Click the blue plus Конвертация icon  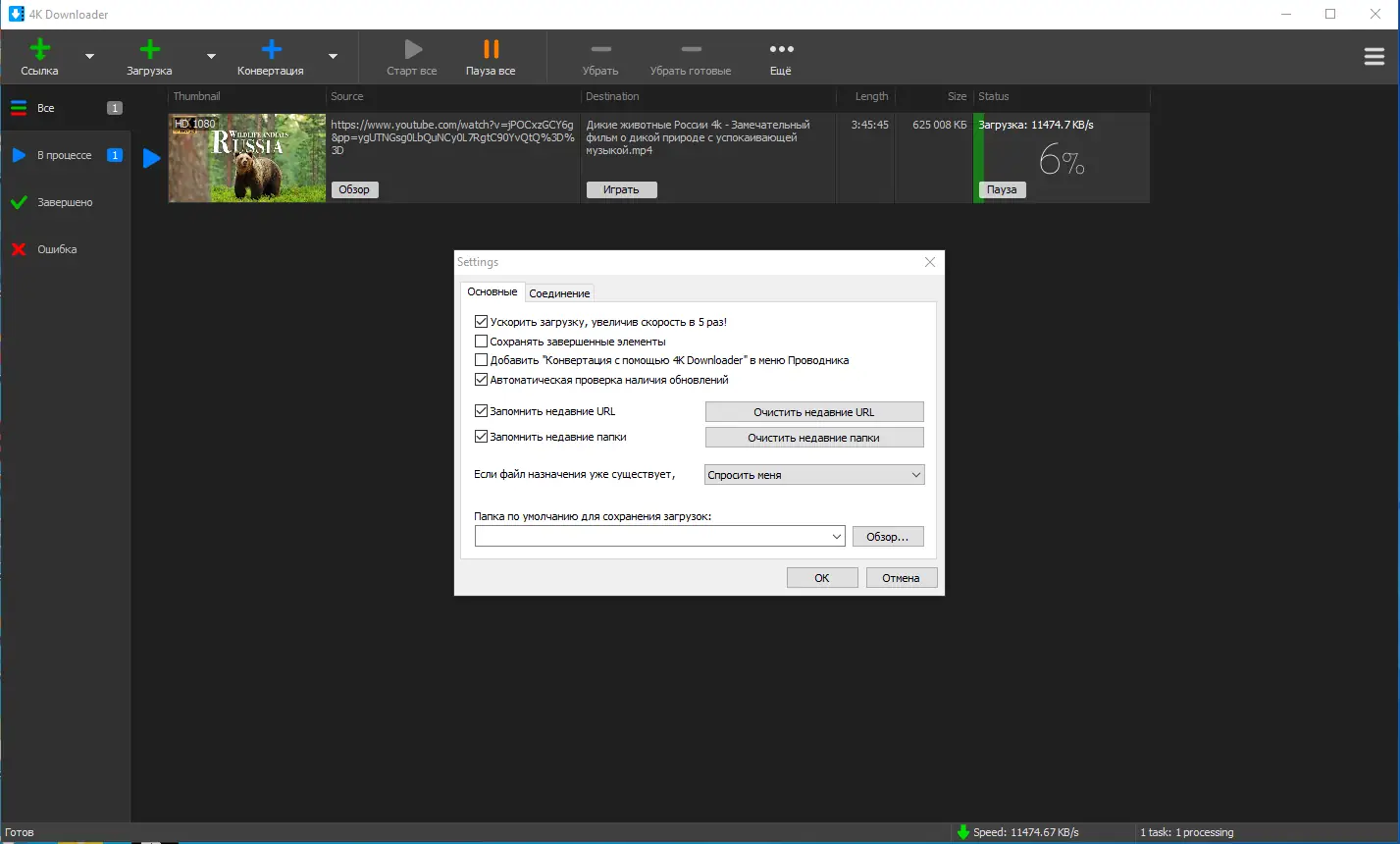click(x=271, y=49)
